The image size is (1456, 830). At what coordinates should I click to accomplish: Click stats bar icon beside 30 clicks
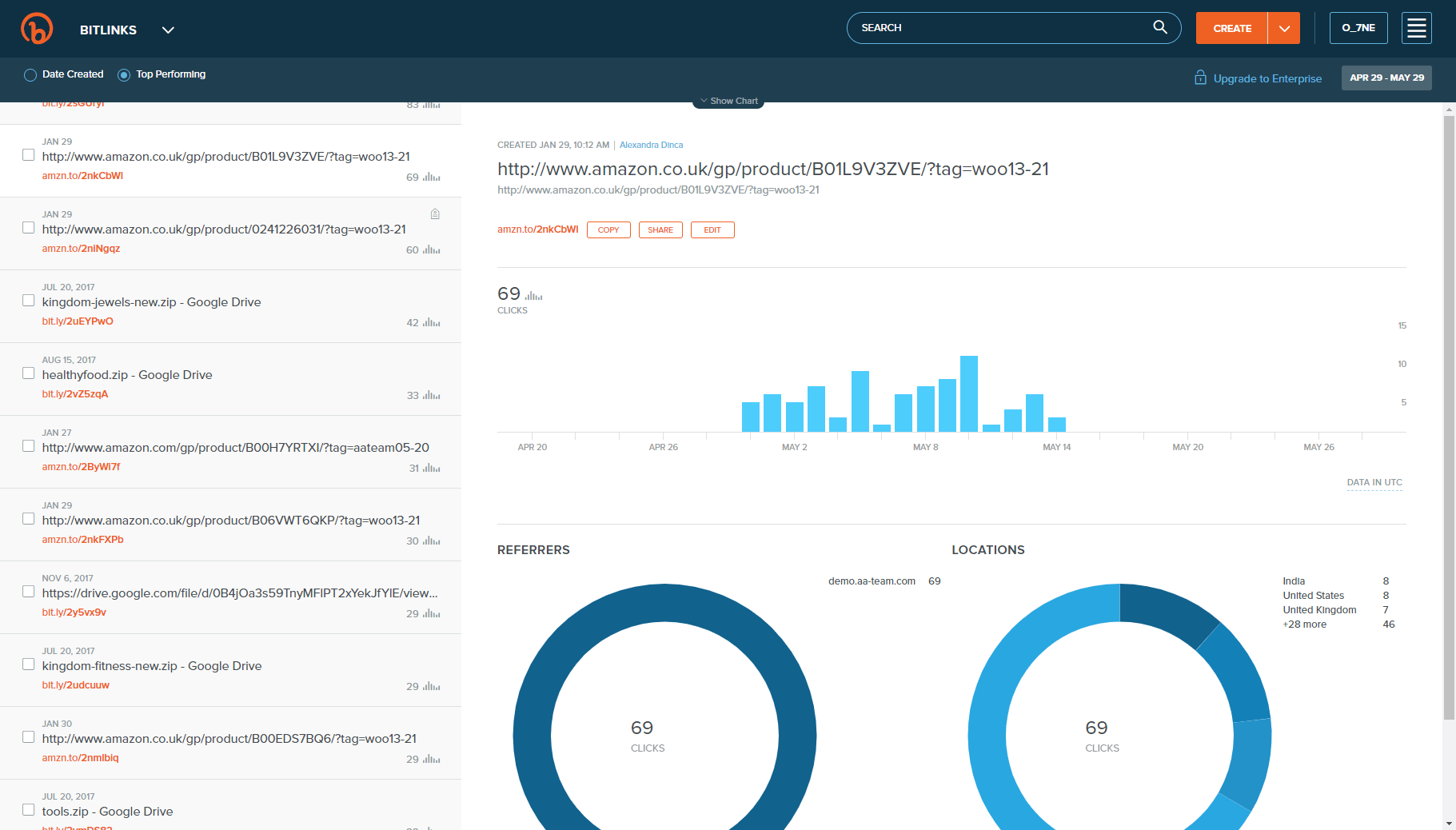[432, 541]
